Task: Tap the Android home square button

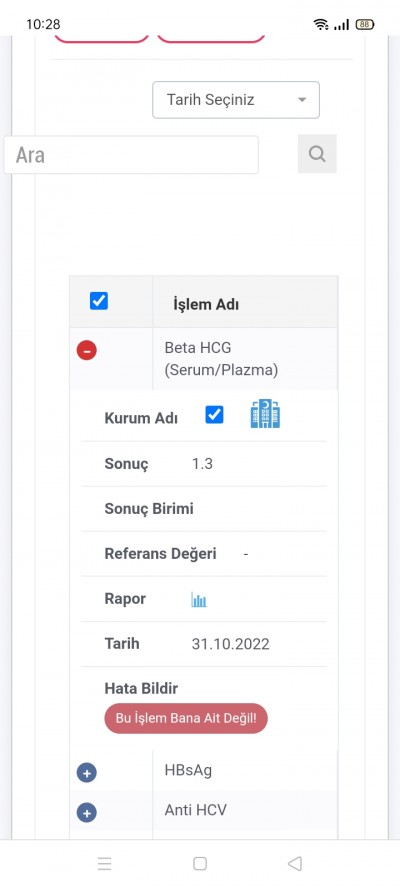Action: [200, 864]
